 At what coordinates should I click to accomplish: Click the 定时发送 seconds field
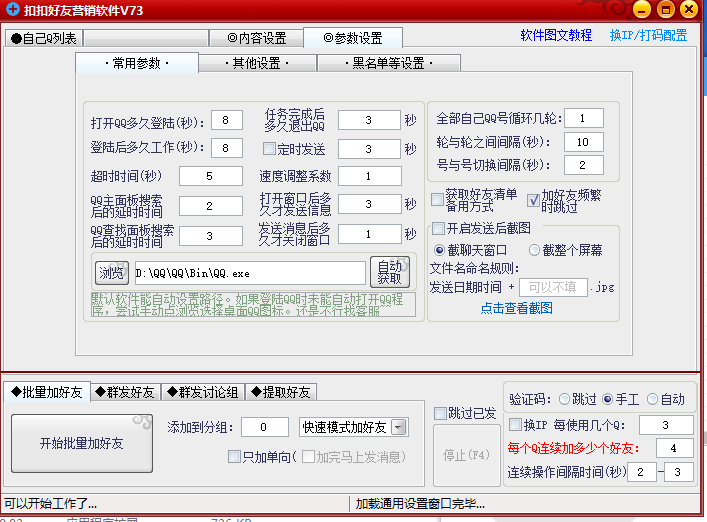click(369, 149)
